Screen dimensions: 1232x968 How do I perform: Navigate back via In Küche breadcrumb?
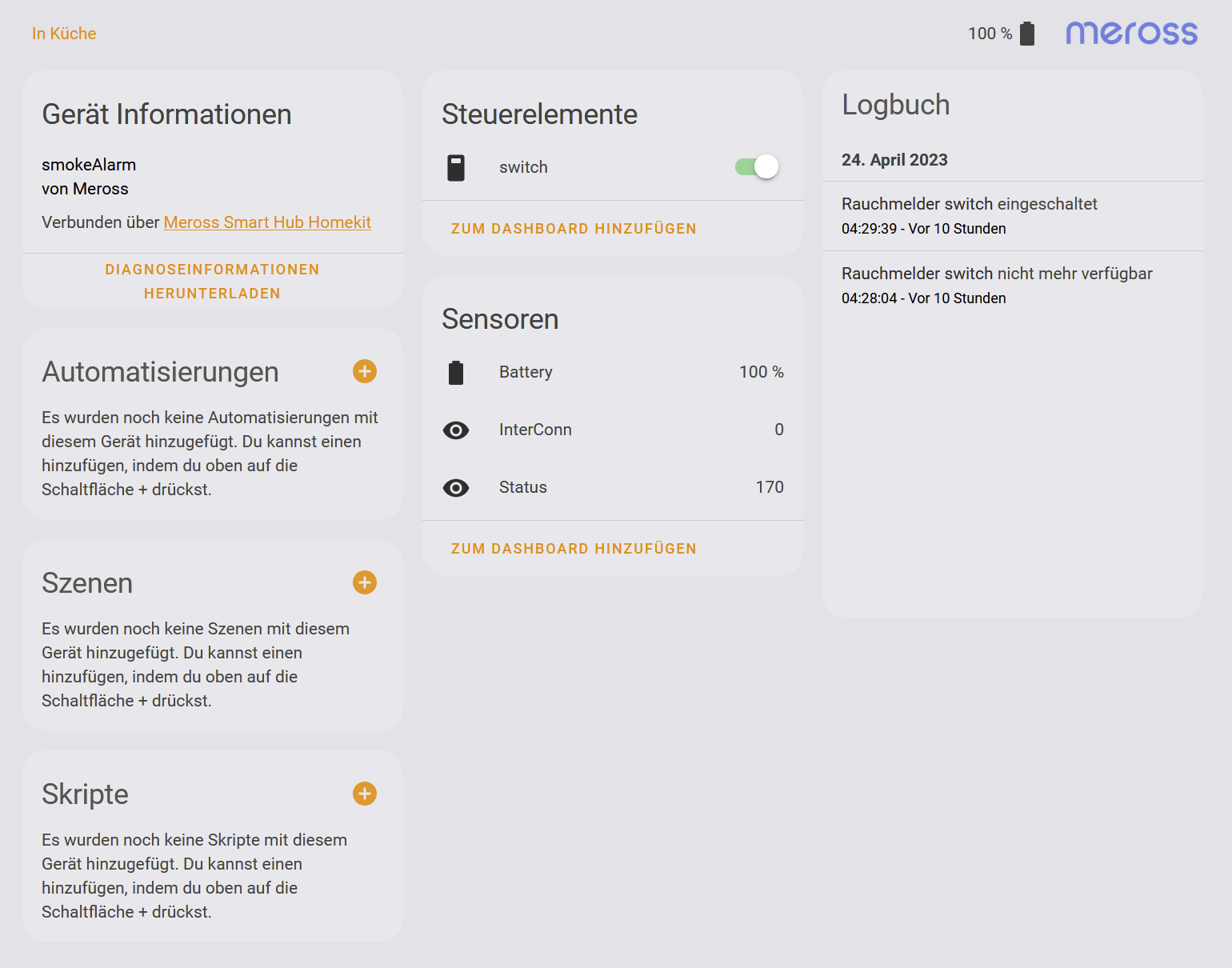coord(63,33)
